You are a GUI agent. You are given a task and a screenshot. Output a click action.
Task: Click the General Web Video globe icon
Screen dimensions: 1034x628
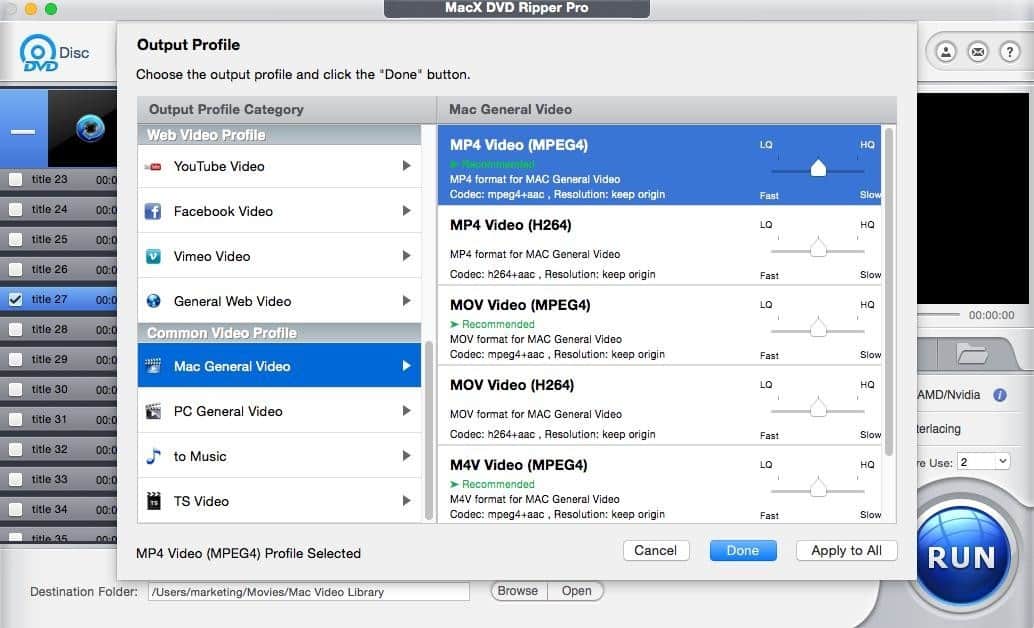pyautogui.click(x=153, y=301)
